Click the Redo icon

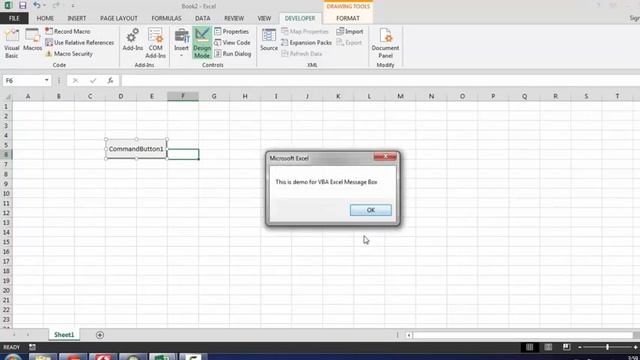click(56, 5)
